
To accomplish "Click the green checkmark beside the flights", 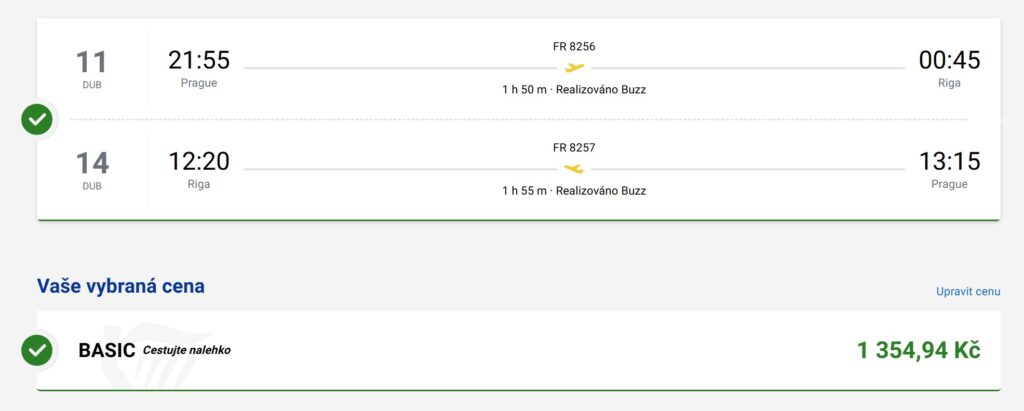I will (37, 120).
